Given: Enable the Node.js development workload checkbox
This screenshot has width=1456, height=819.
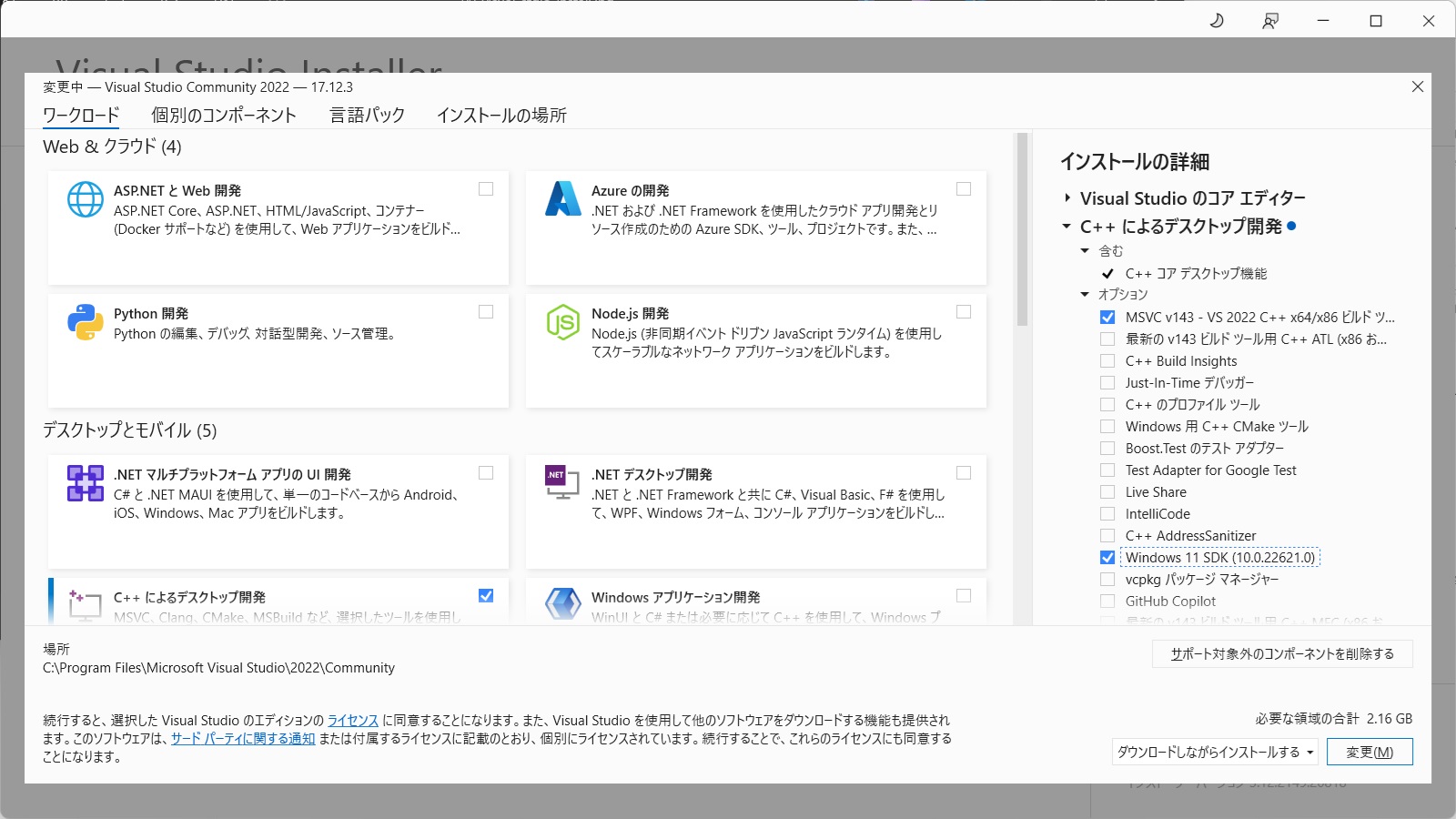Looking at the screenshot, I should click(964, 312).
